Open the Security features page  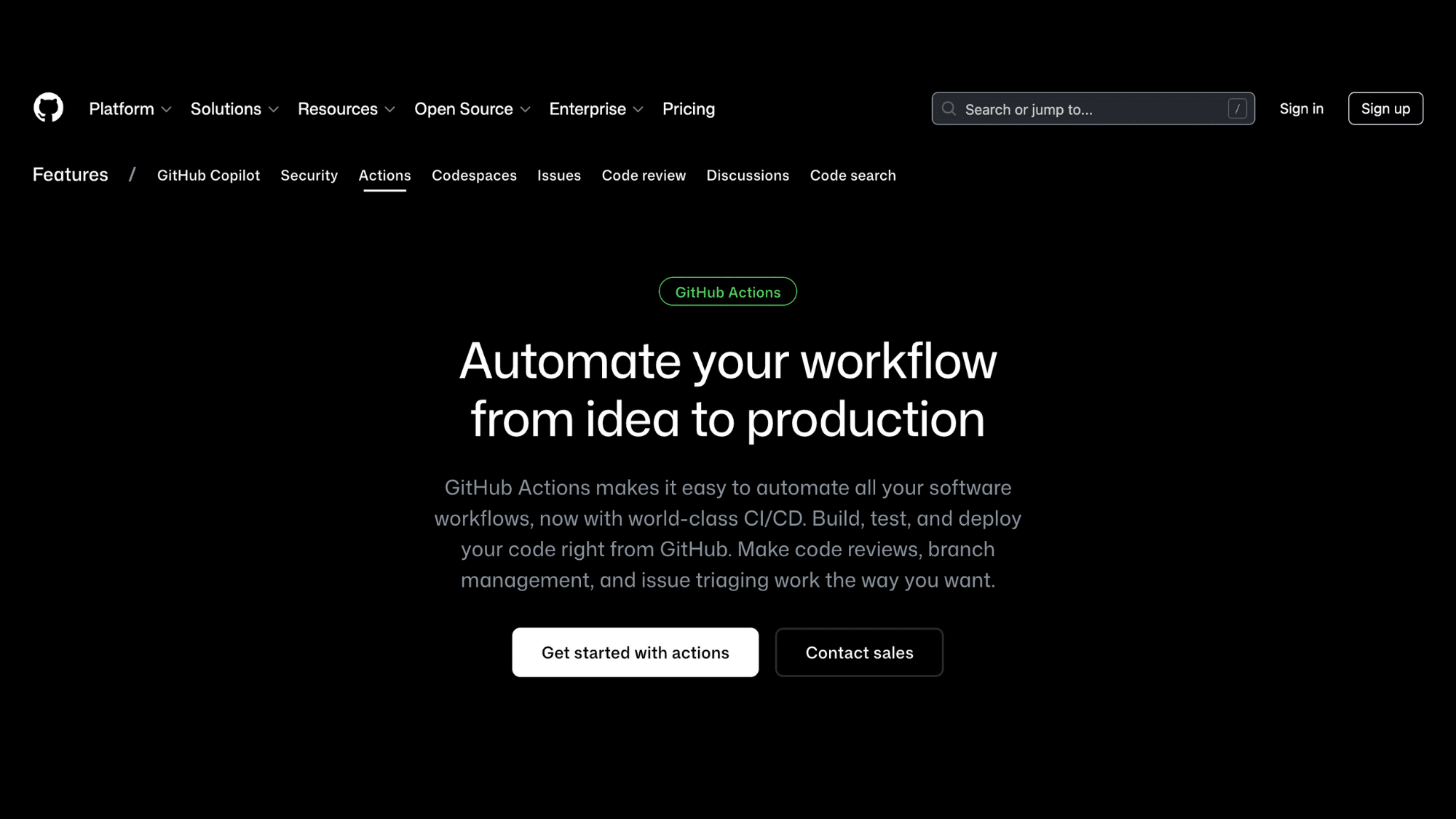click(309, 175)
